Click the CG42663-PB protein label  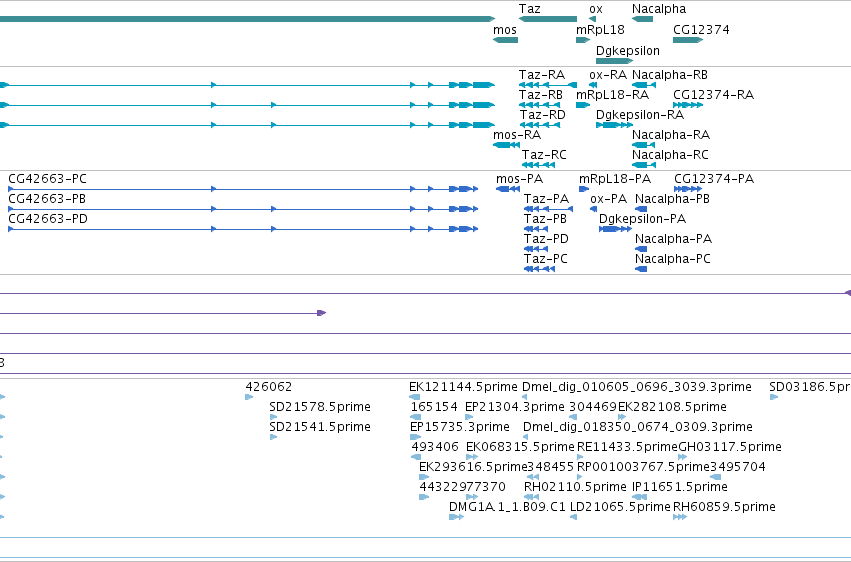47,199
